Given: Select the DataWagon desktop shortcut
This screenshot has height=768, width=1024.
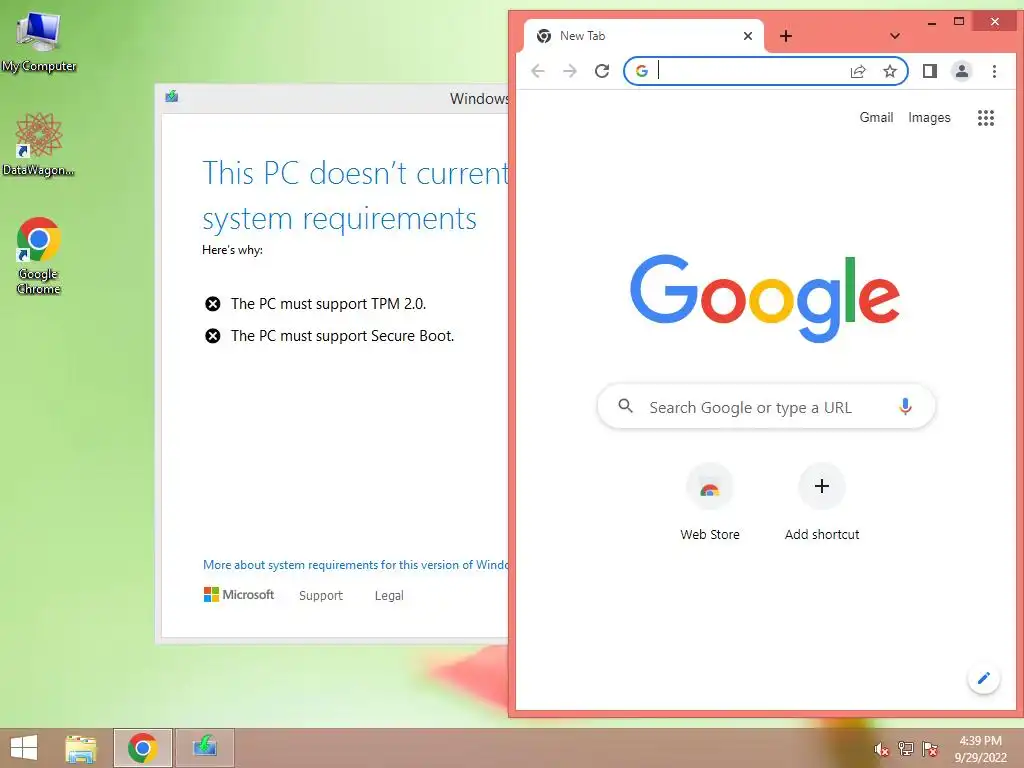Looking at the screenshot, I should point(39,145).
